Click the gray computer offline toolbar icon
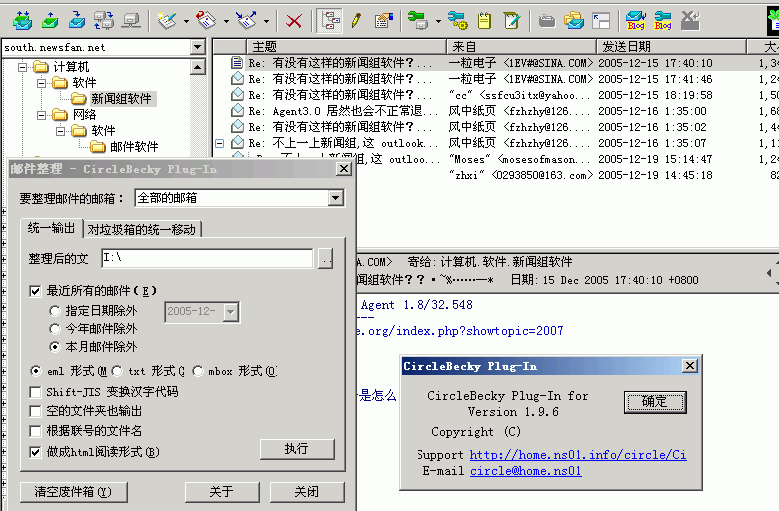Viewport: 779px width, 511px height. (x=131, y=20)
